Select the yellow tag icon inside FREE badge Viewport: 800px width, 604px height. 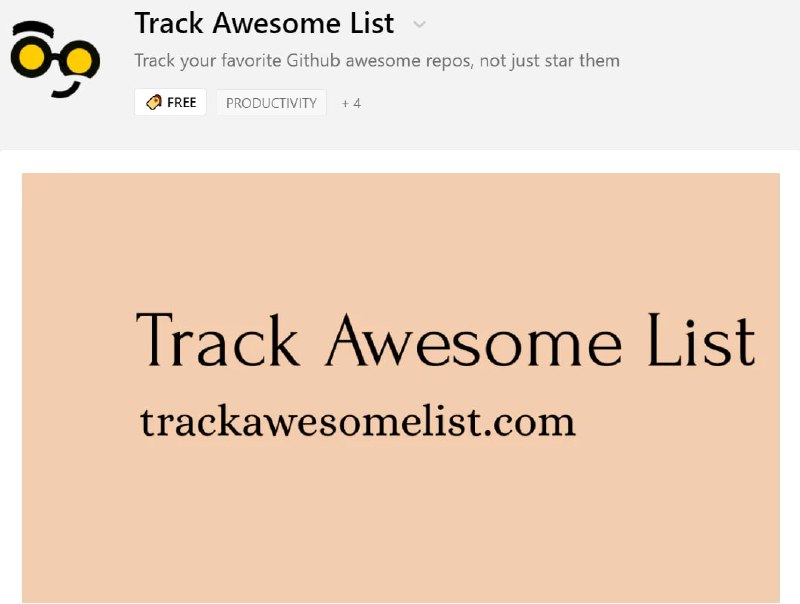pyautogui.click(x=153, y=101)
